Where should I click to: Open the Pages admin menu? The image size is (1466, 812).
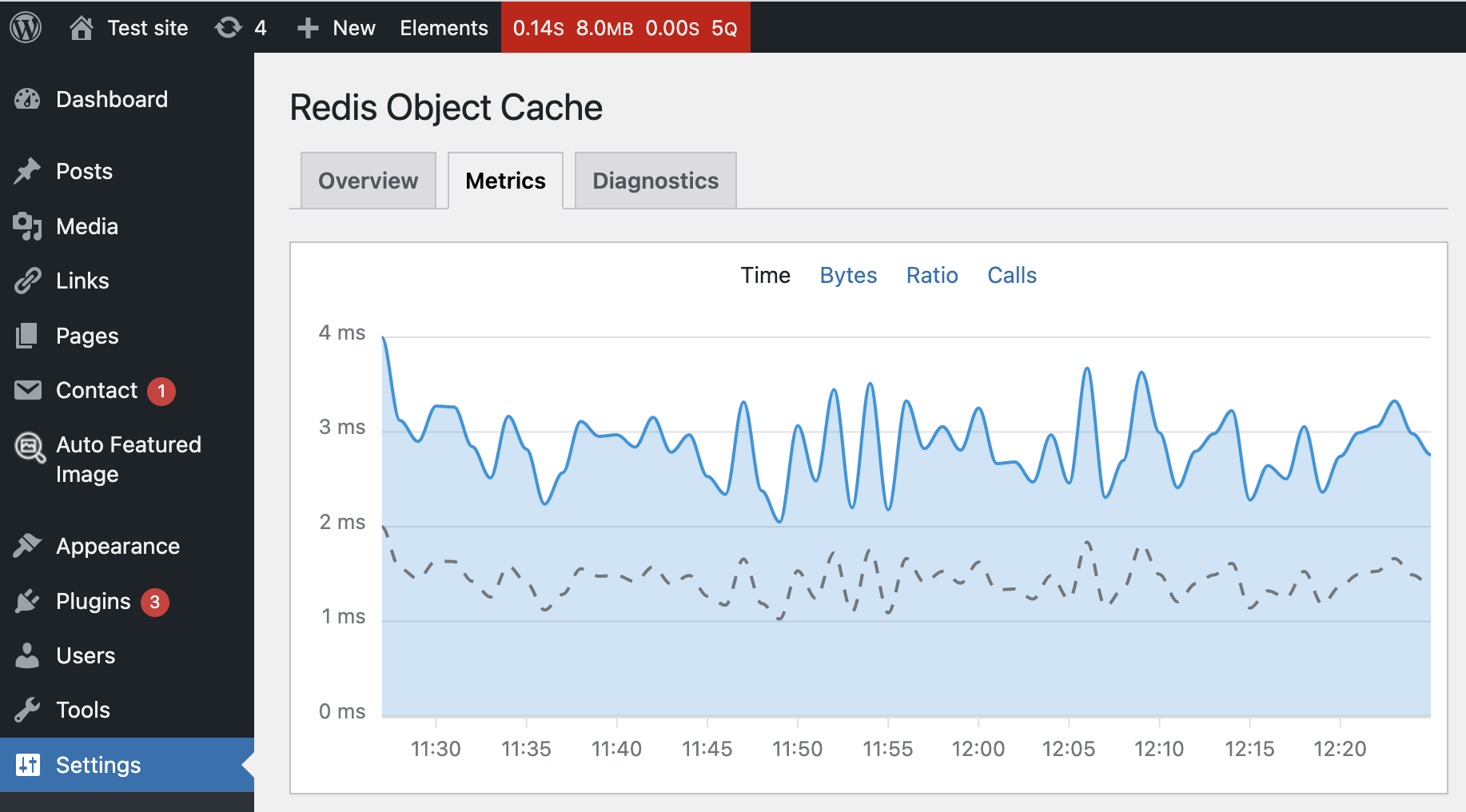(x=87, y=336)
